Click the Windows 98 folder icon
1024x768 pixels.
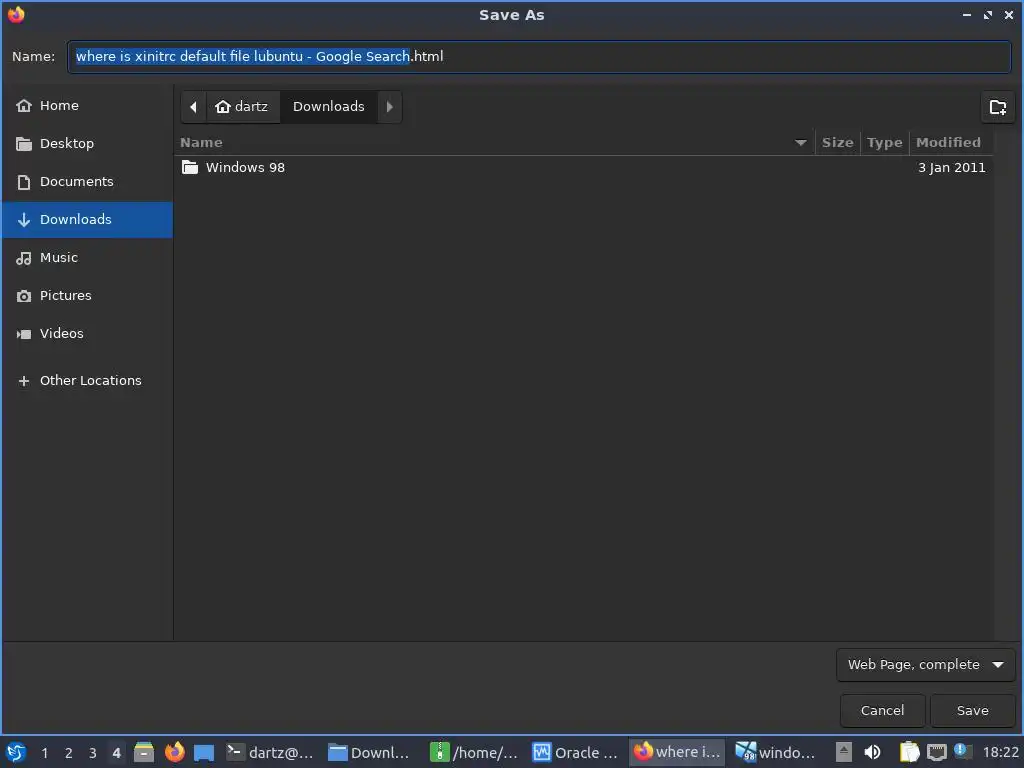(x=190, y=167)
